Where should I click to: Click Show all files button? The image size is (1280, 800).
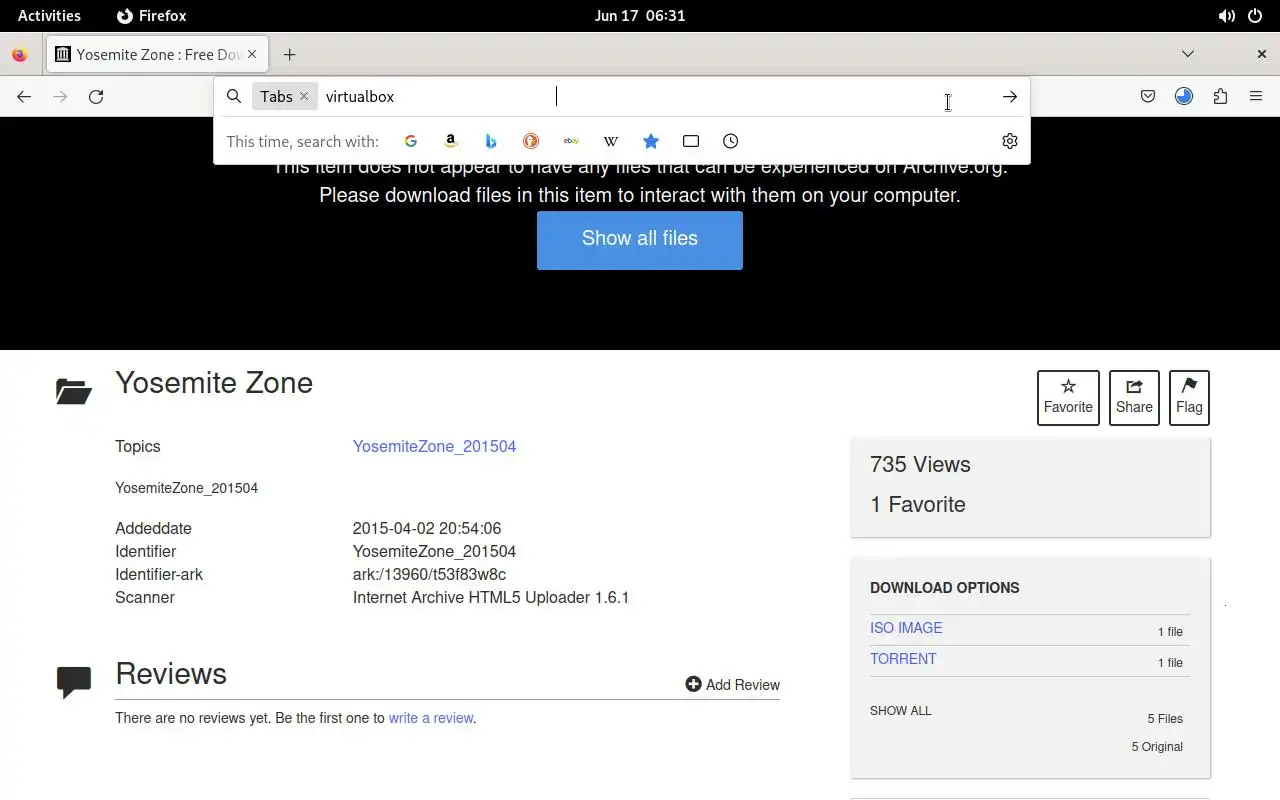coord(640,240)
